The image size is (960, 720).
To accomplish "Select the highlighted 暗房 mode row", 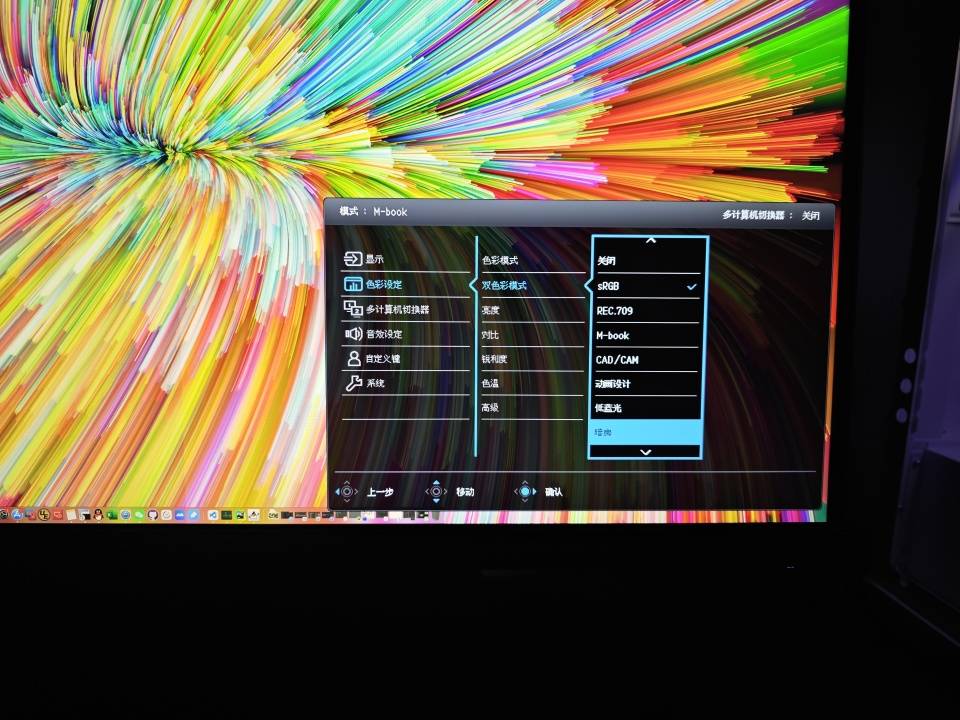I will (645, 432).
